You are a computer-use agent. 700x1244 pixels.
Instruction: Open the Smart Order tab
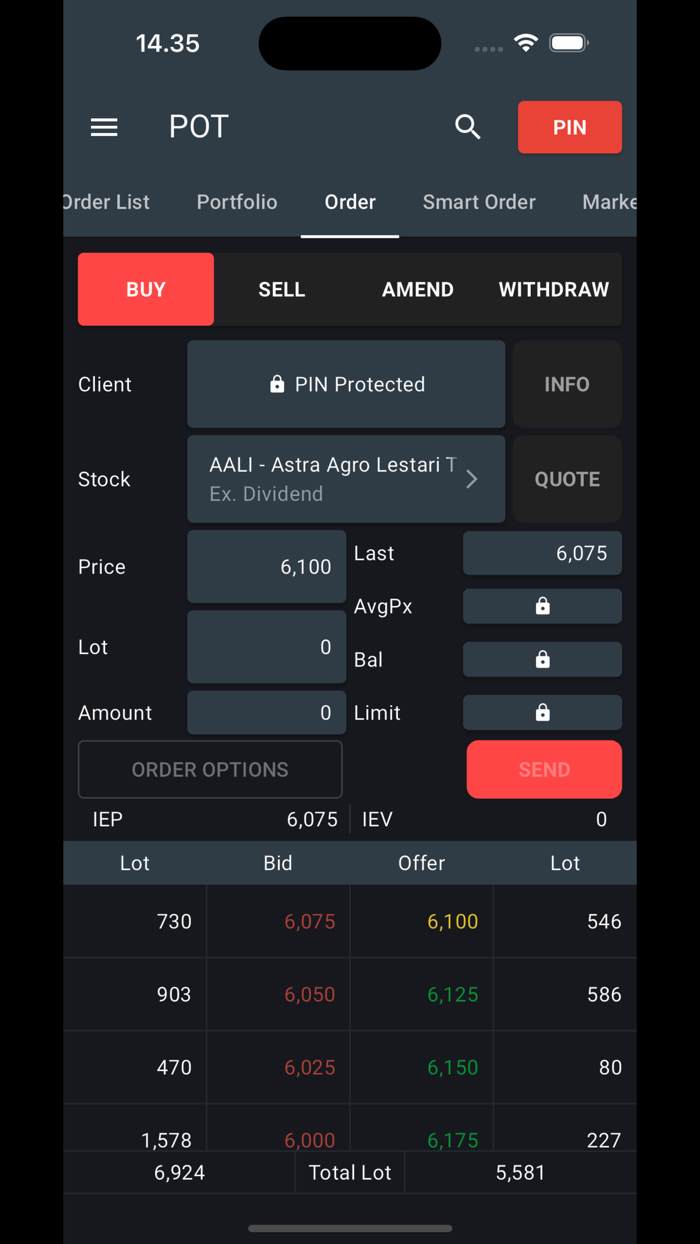click(x=479, y=202)
